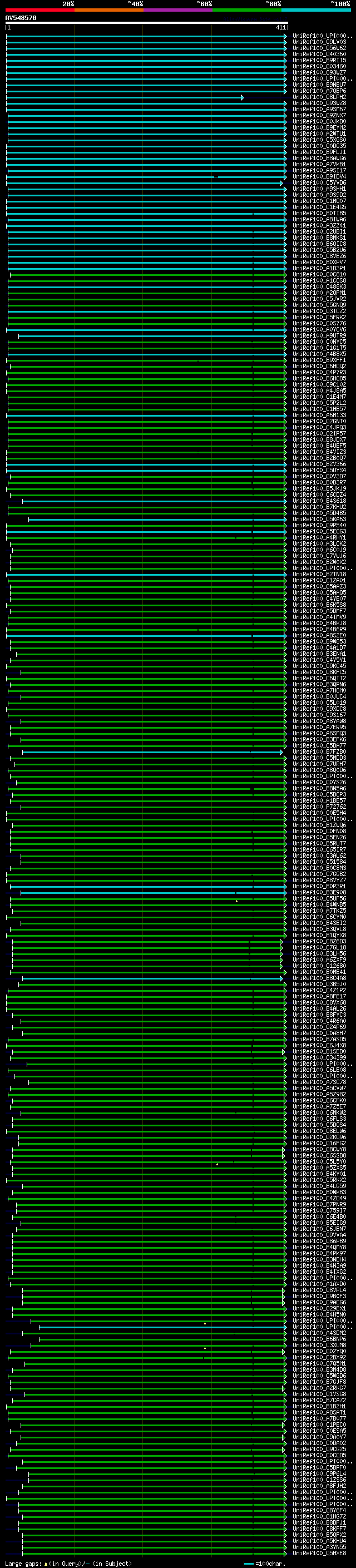The image size is (356, 1568).
Task: Select the UniRef100_Q12680 label
Action: pyautogui.click(x=319, y=966)
